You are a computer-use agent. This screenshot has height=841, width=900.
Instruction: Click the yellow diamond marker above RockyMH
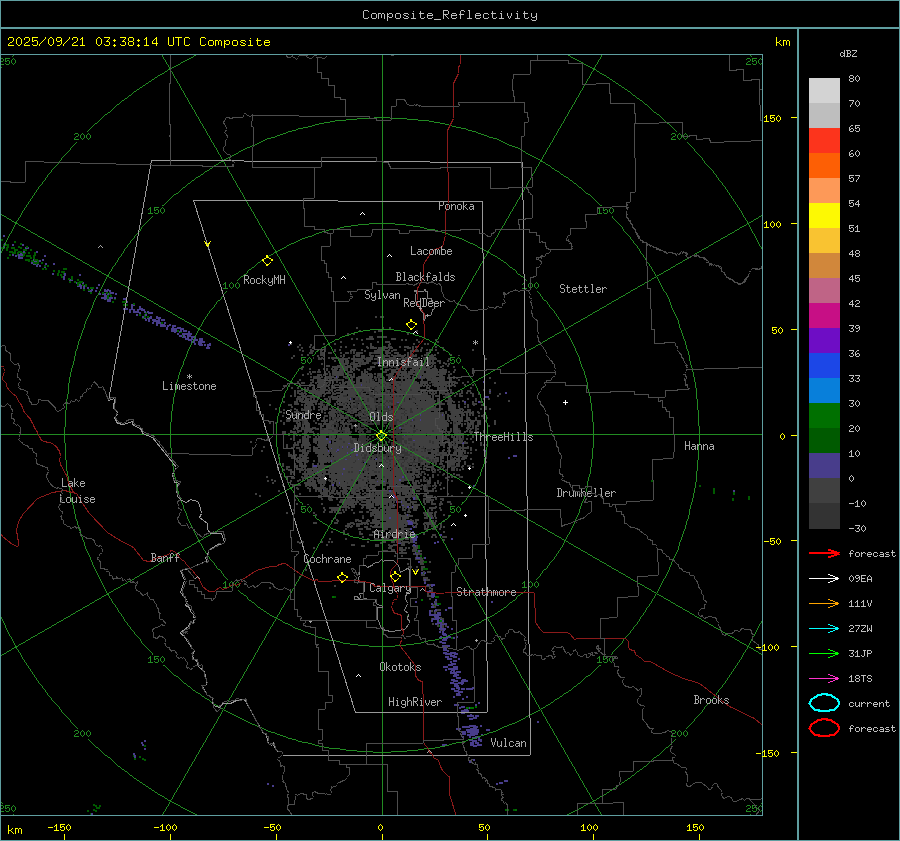tap(267, 260)
